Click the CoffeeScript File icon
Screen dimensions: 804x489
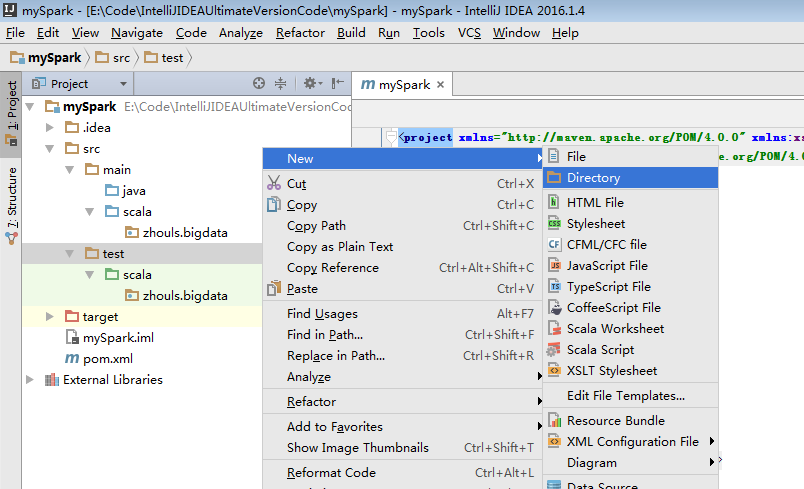click(x=555, y=307)
